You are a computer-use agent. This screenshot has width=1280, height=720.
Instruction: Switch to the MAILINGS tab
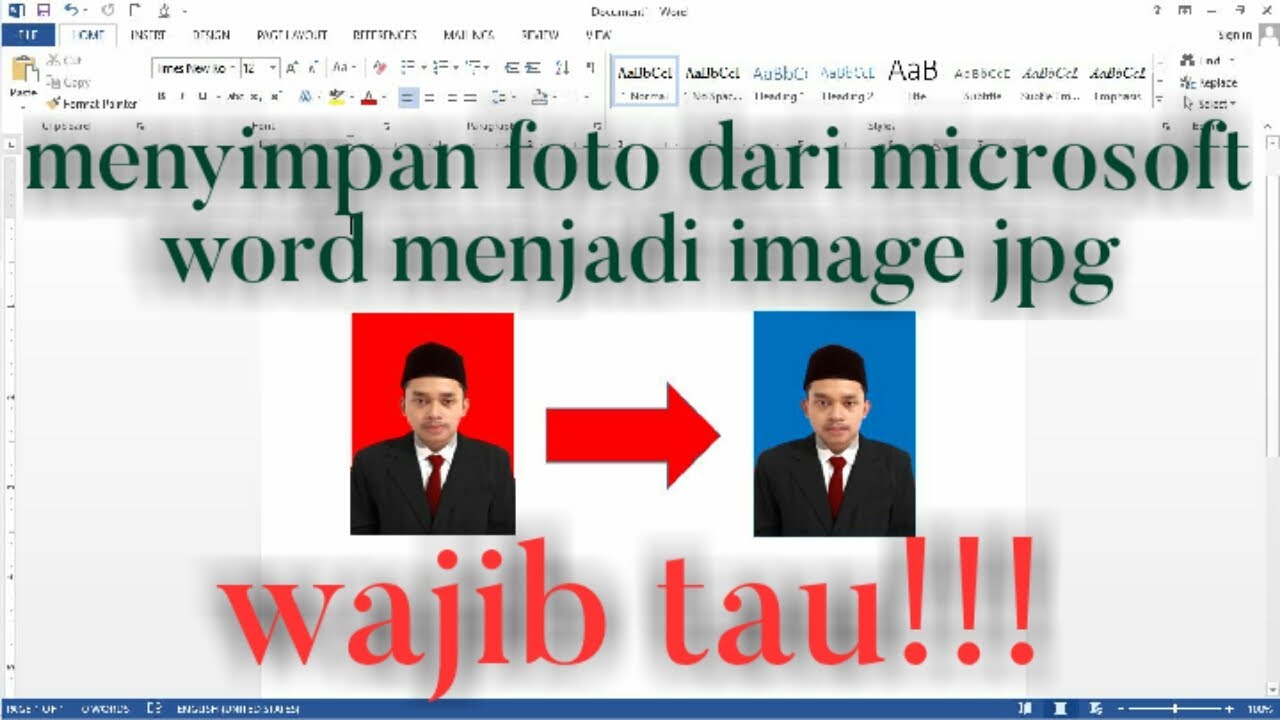[x=469, y=34]
